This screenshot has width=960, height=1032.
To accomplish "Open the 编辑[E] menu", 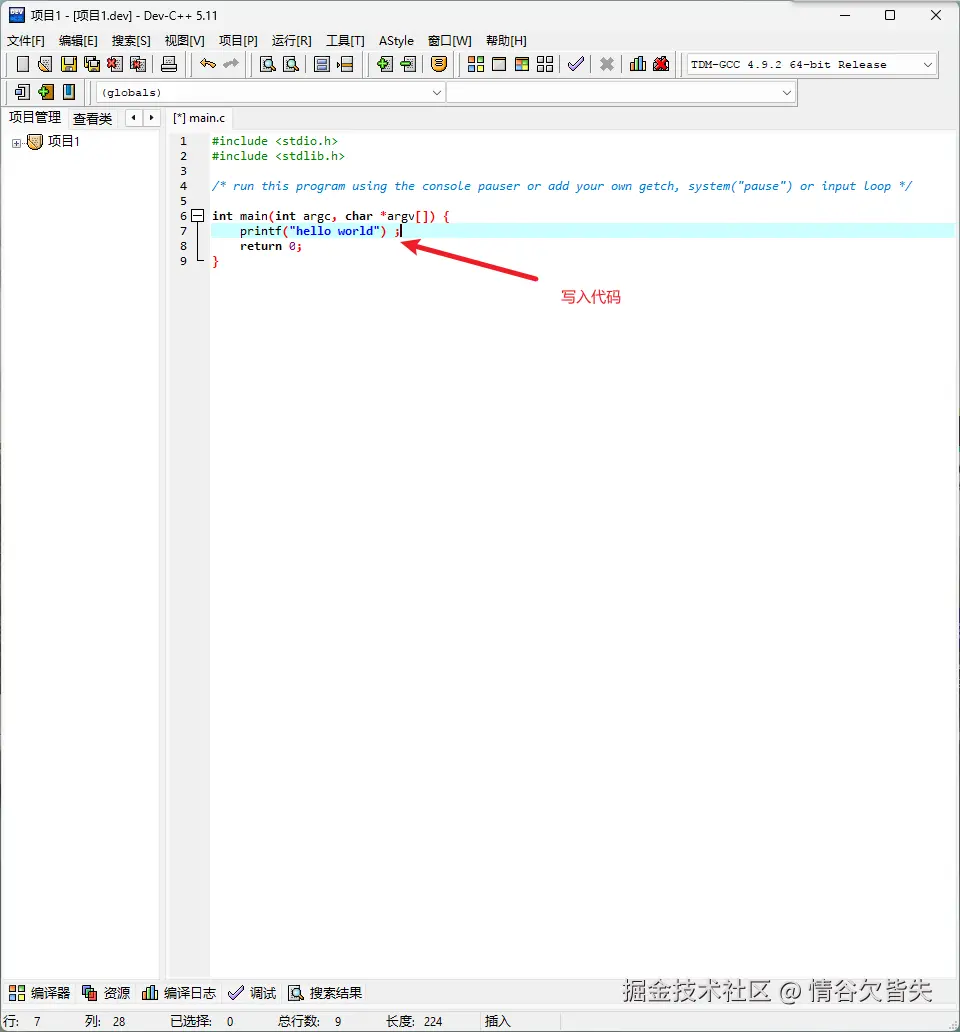I will coord(78,41).
